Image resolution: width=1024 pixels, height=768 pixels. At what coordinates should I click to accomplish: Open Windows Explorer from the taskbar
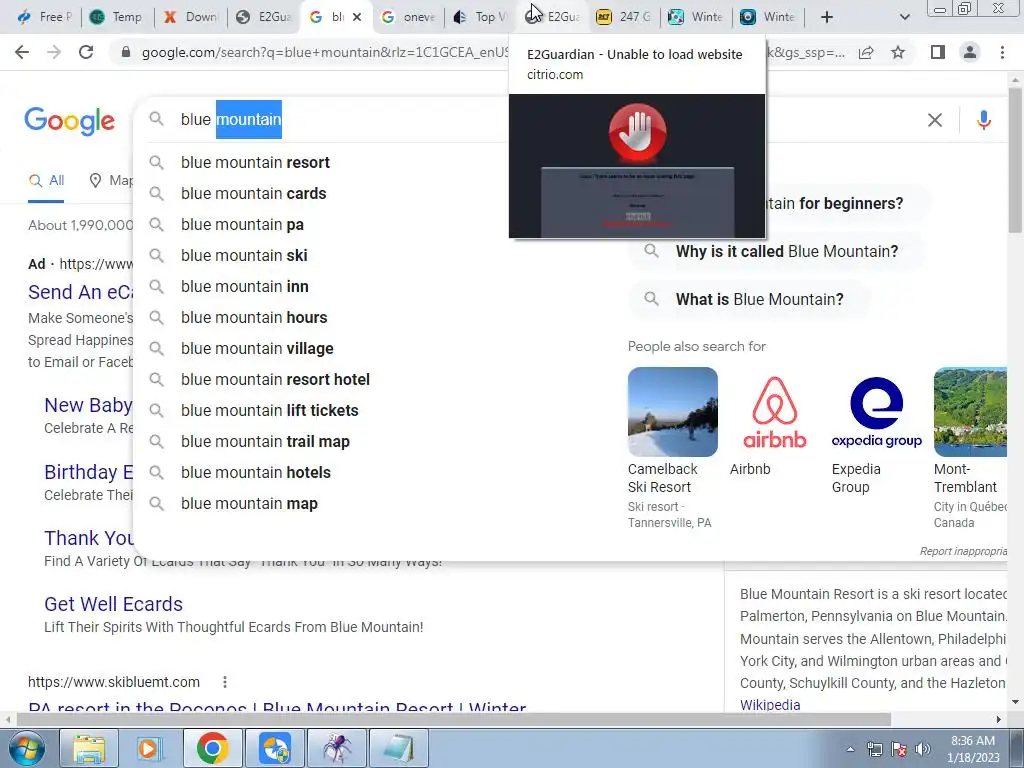point(89,748)
